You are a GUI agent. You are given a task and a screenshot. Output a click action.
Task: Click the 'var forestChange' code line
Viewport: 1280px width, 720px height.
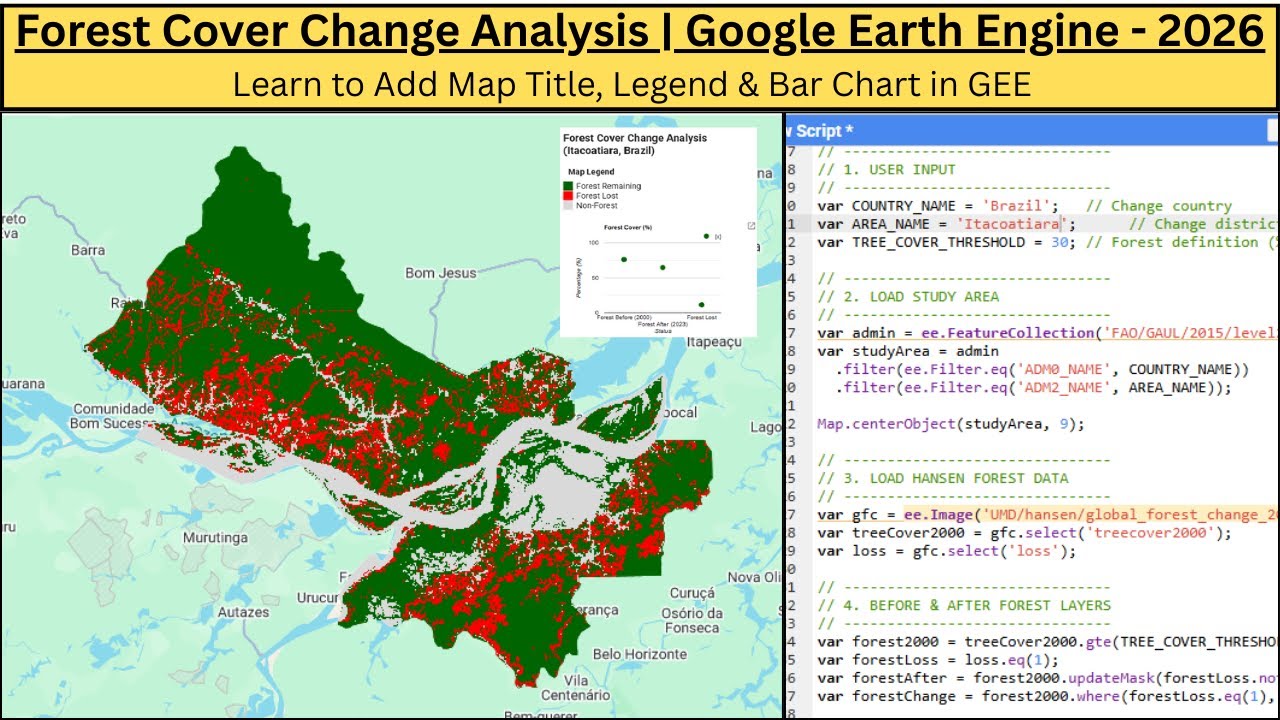1047,696
